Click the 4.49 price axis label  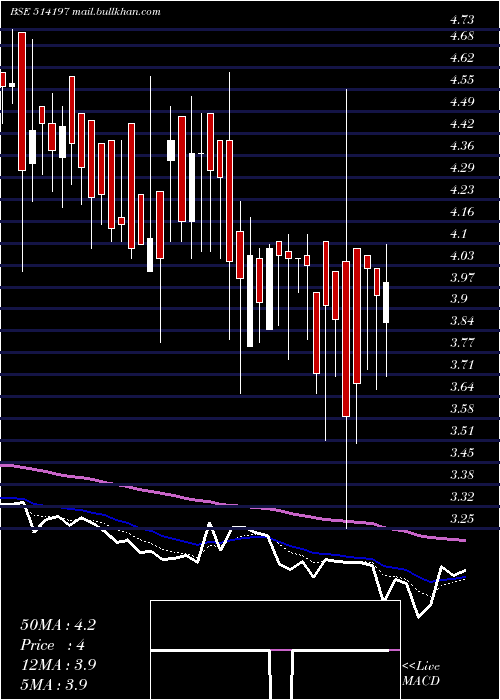point(462,102)
